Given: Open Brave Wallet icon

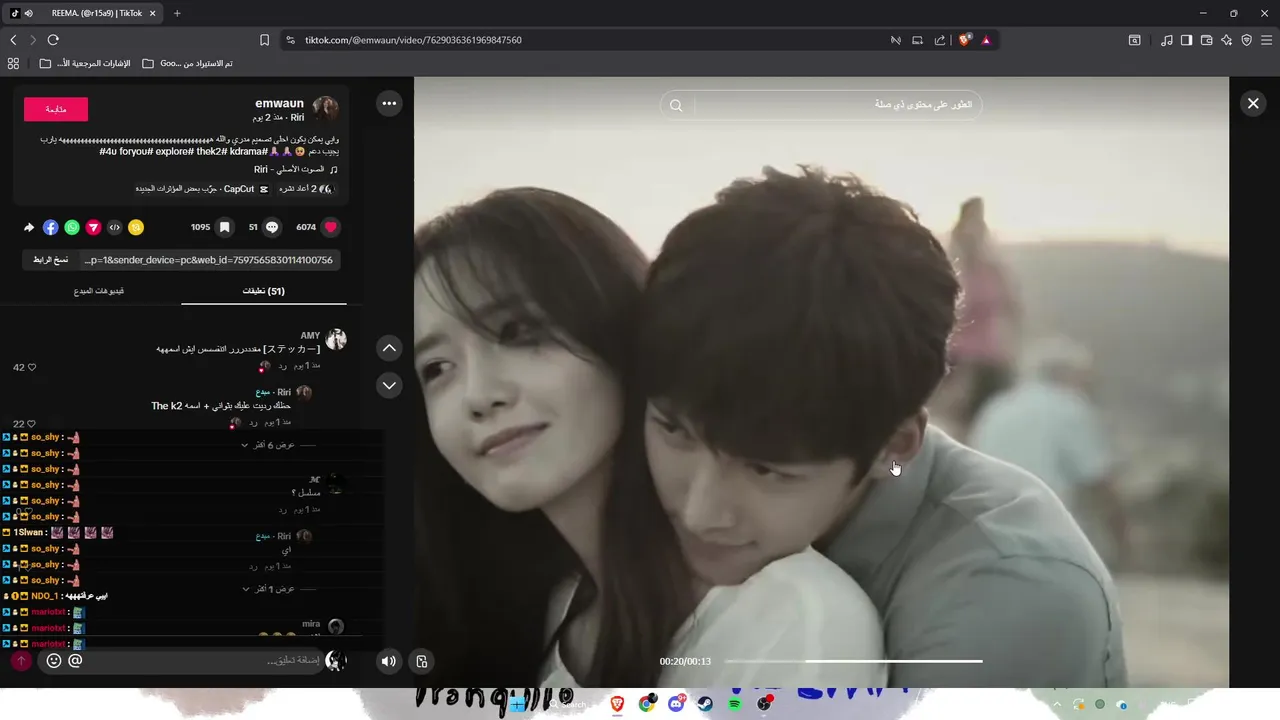Looking at the screenshot, I should pyautogui.click(x=1206, y=40).
